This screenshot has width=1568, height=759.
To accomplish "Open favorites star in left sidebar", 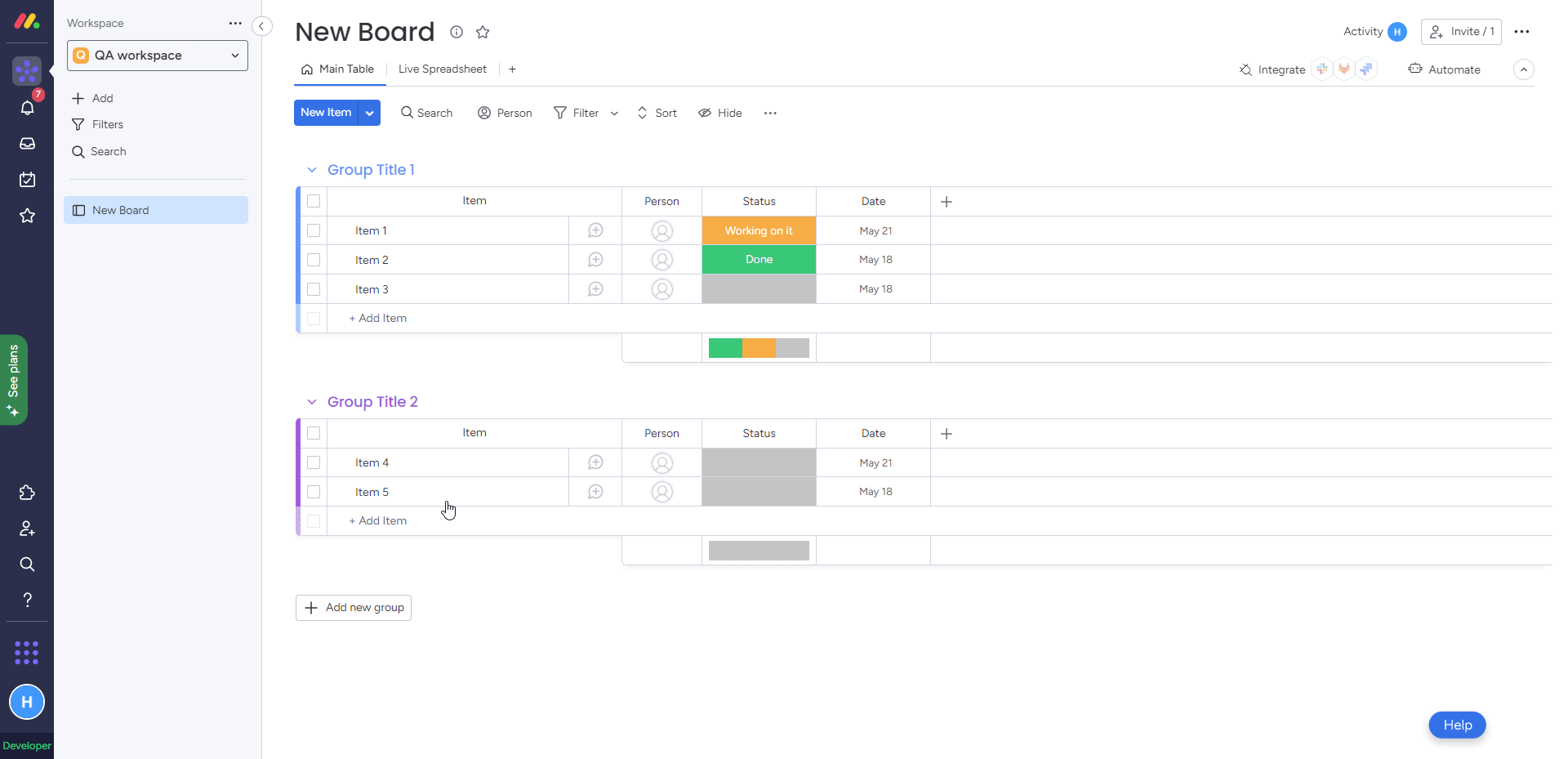I will (x=27, y=216).
